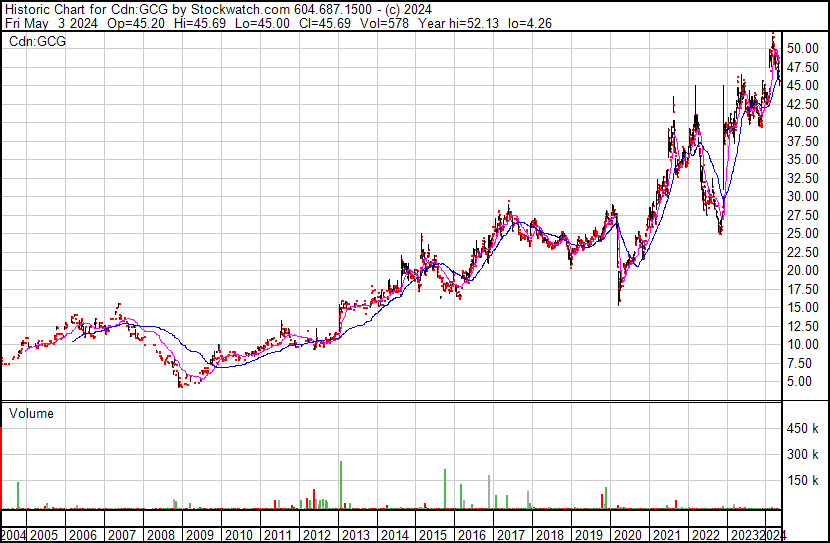This screenshot has width=830, height=543.
Task: Select the 2013 year label on the axis
Action: click(356, 535)
